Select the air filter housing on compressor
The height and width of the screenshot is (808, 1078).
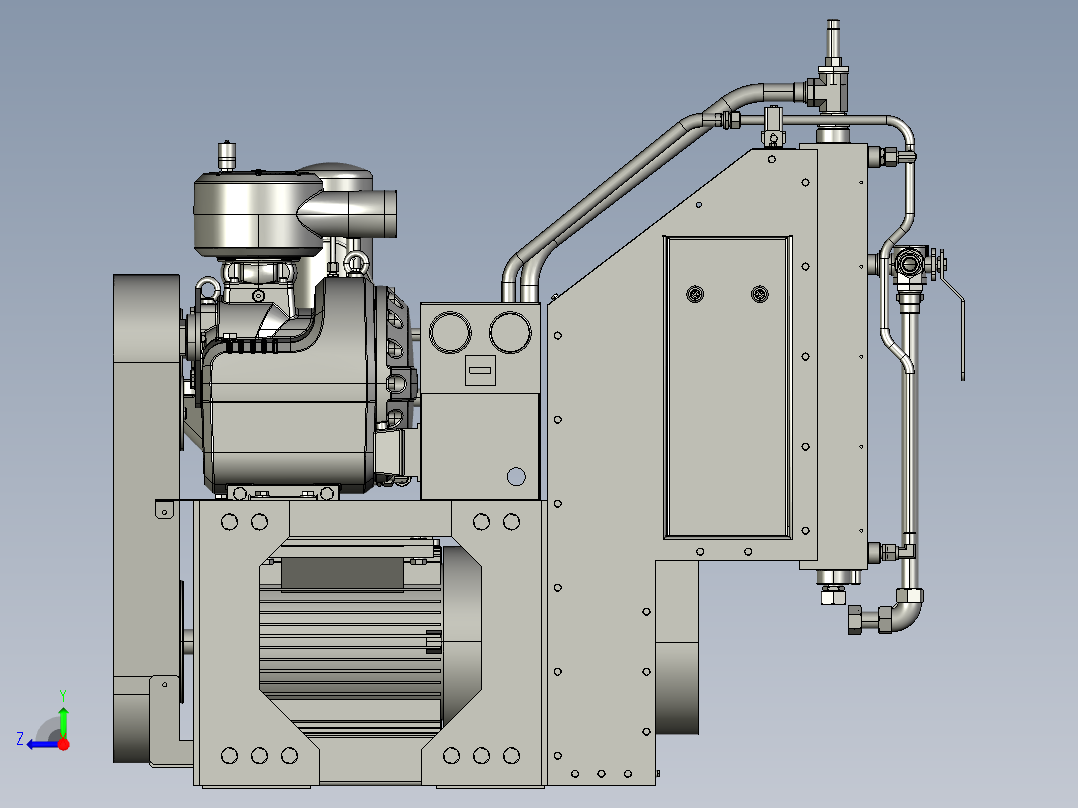point(258,213)
